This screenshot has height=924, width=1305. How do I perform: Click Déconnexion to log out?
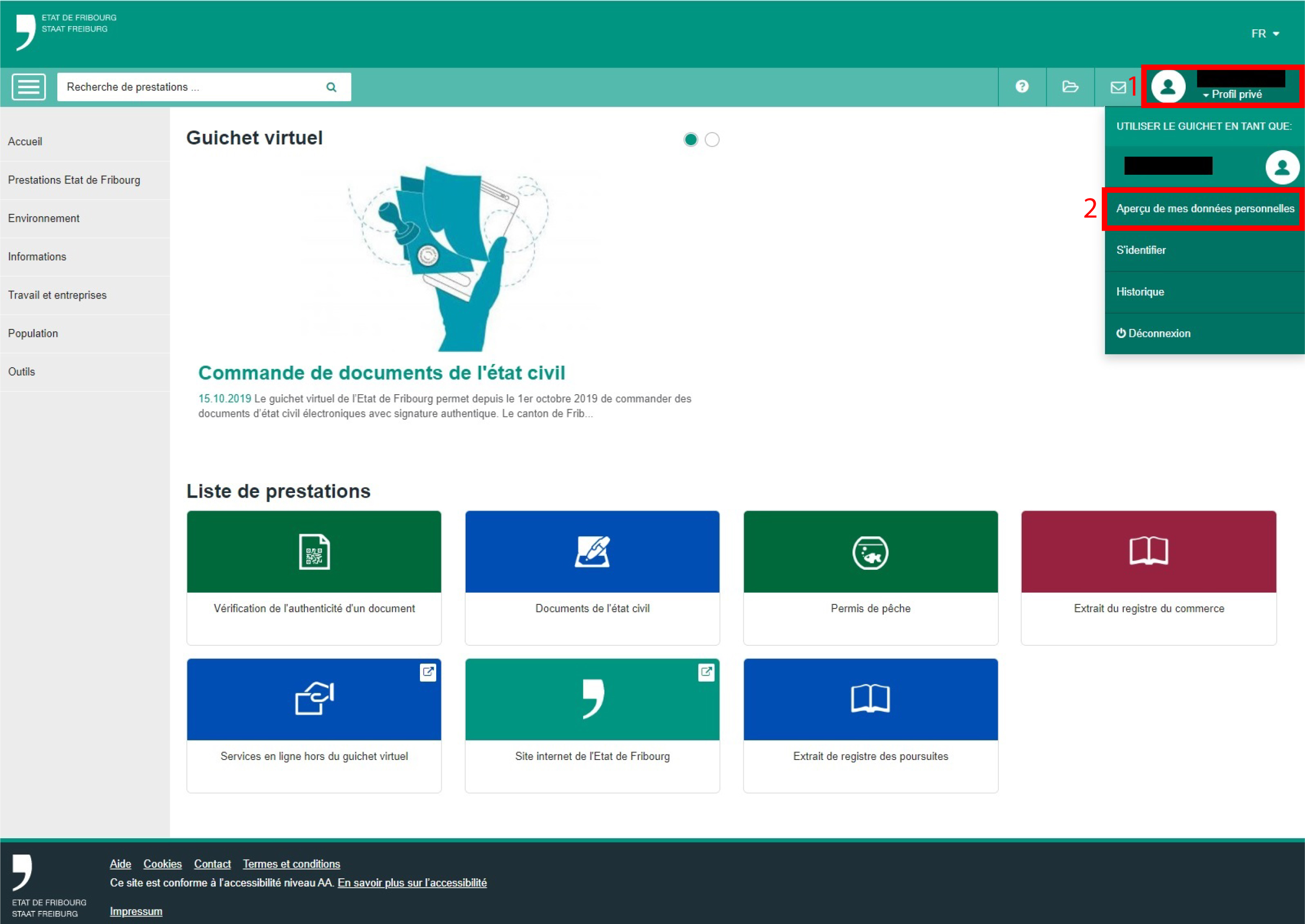coord(1153,334)
